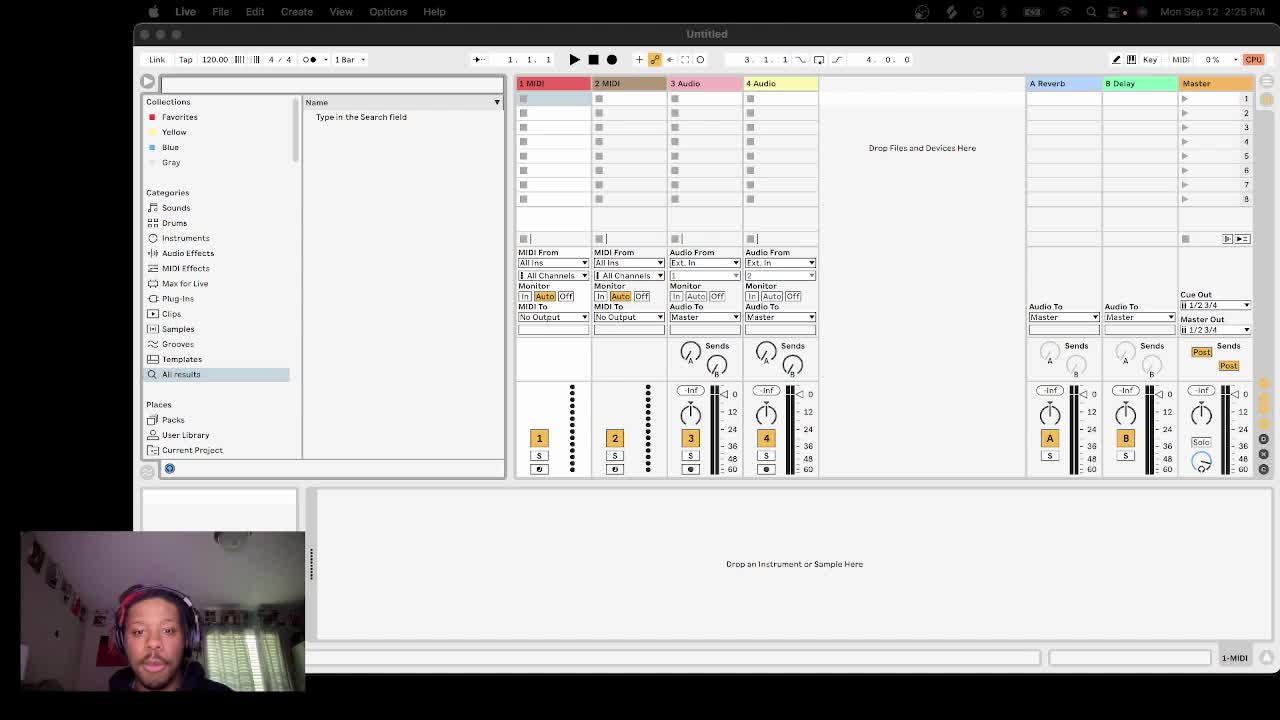Open the Max for Live category
The height and width of the screenshot is (720, 1280).
tap(184, 283)
